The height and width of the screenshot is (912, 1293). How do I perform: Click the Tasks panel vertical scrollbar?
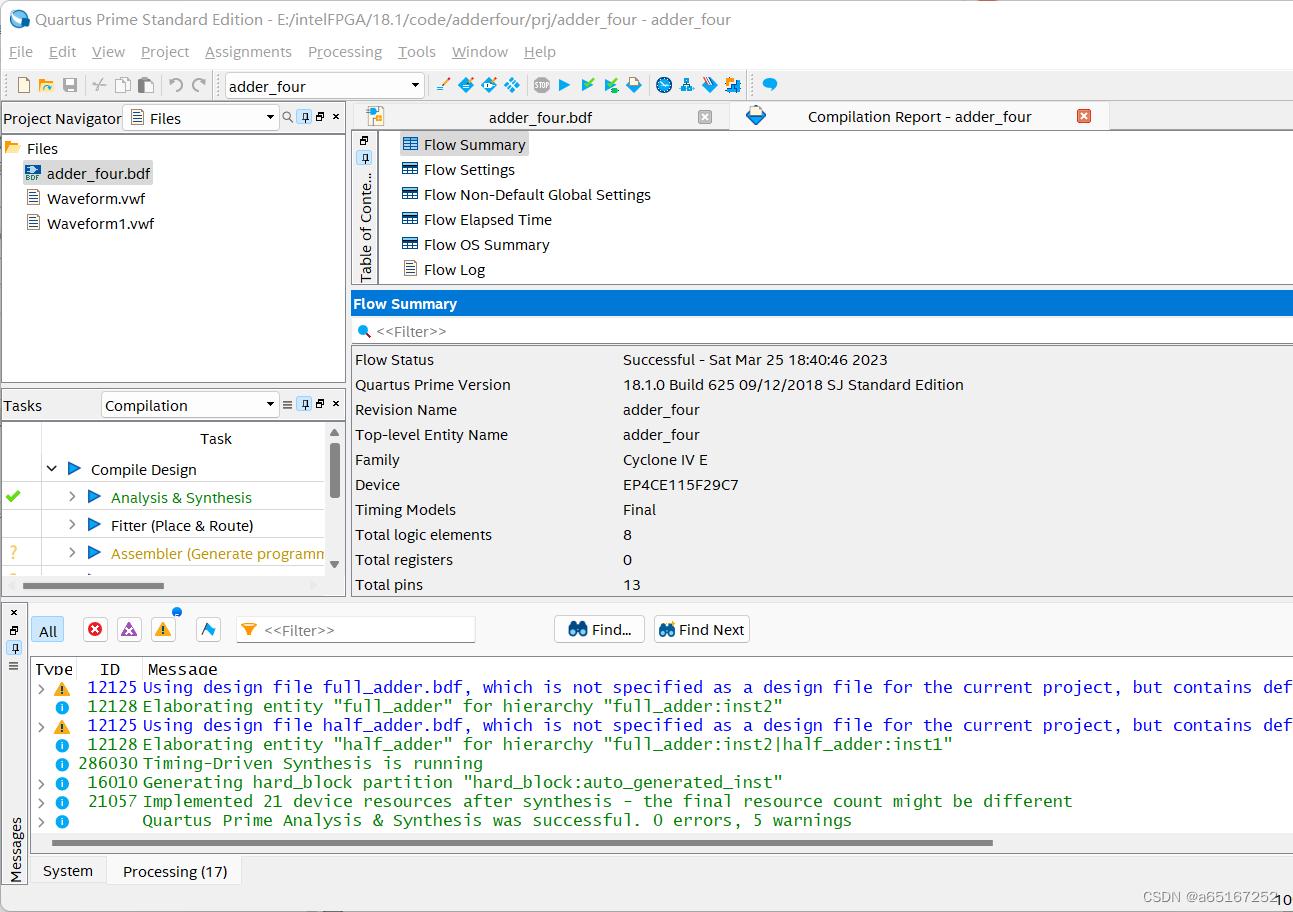click(x=335, y=470)
